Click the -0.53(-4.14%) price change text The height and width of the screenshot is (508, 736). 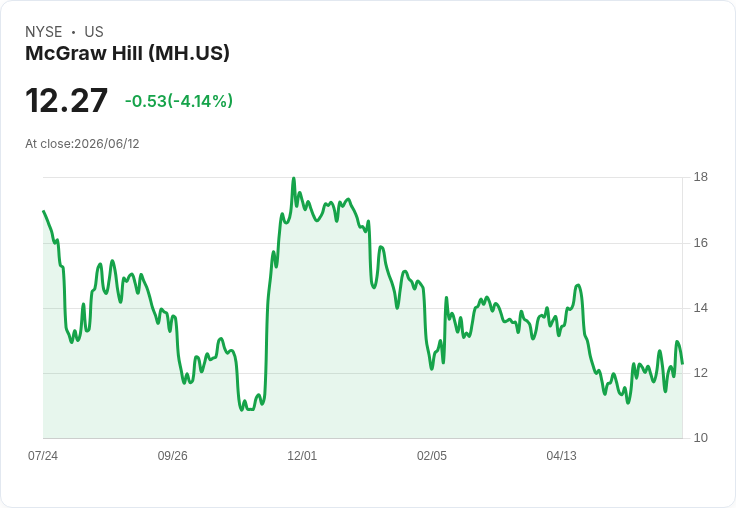pyautogui.click(x=179, y=101)
